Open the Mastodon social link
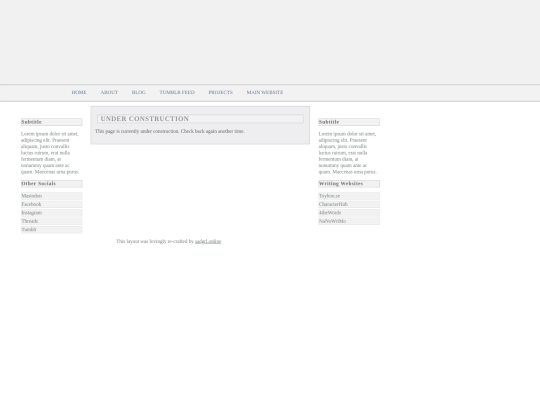This screenshot has height=405, width=540. [x=52, y=196]
